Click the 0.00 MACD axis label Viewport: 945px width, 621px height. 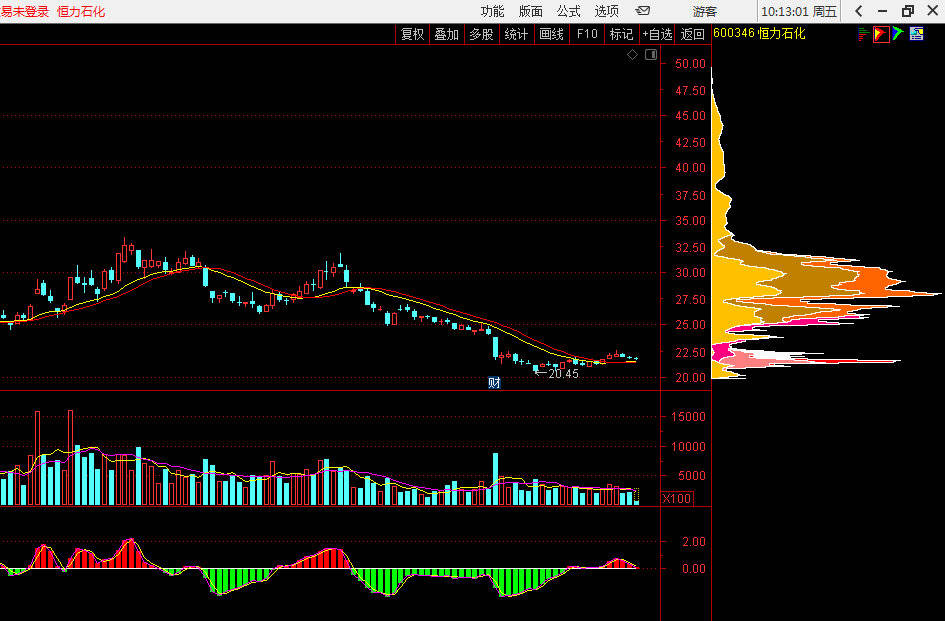693,569
